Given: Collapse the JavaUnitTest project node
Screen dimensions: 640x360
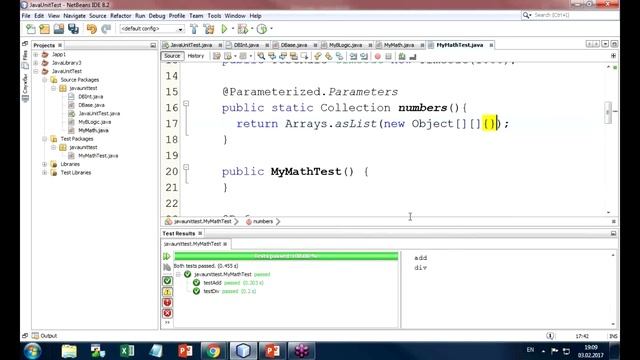Looking at the screenshot, I should click(x=36, y=71).
